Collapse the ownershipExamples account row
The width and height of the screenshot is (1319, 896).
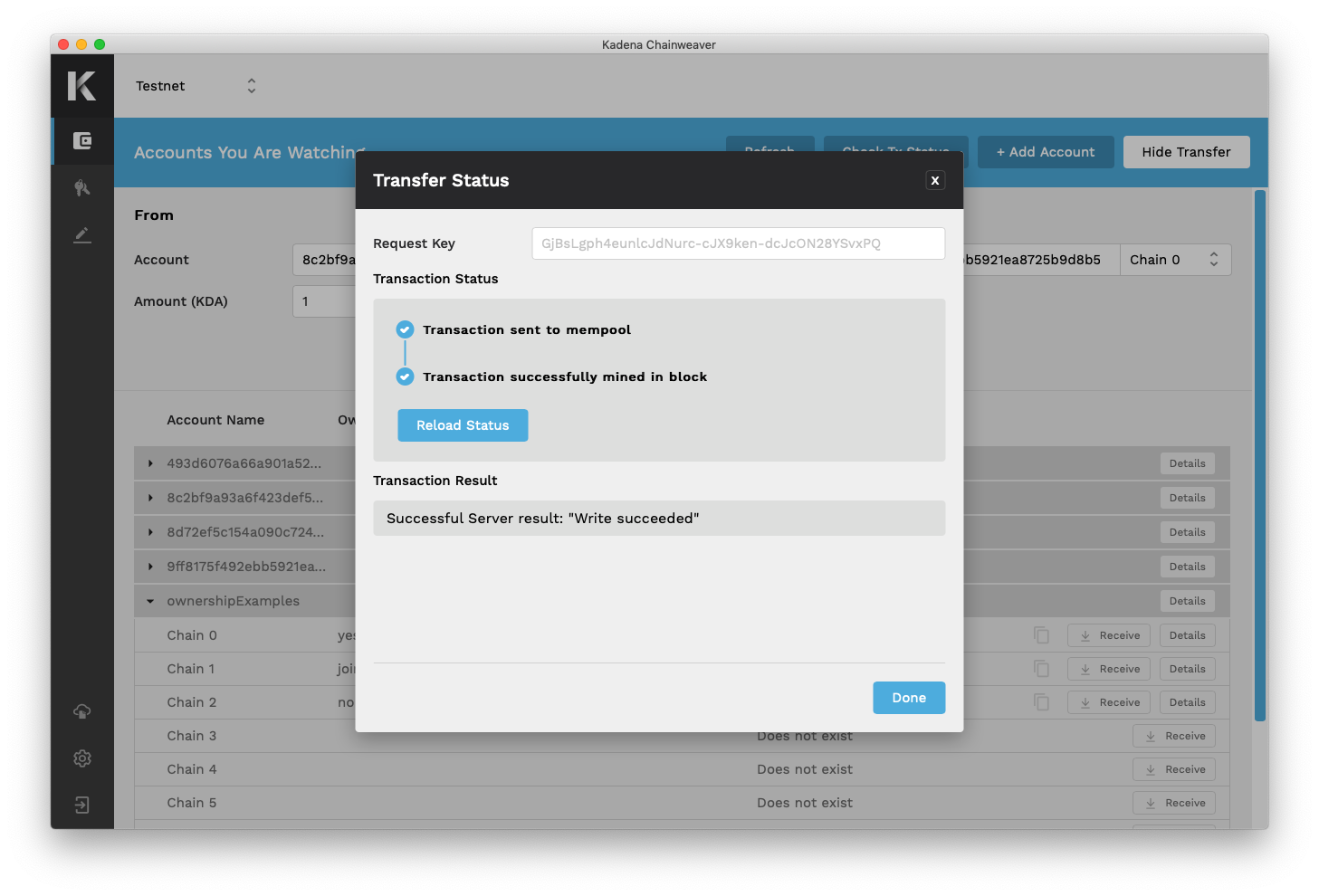[x=150, y=601]
